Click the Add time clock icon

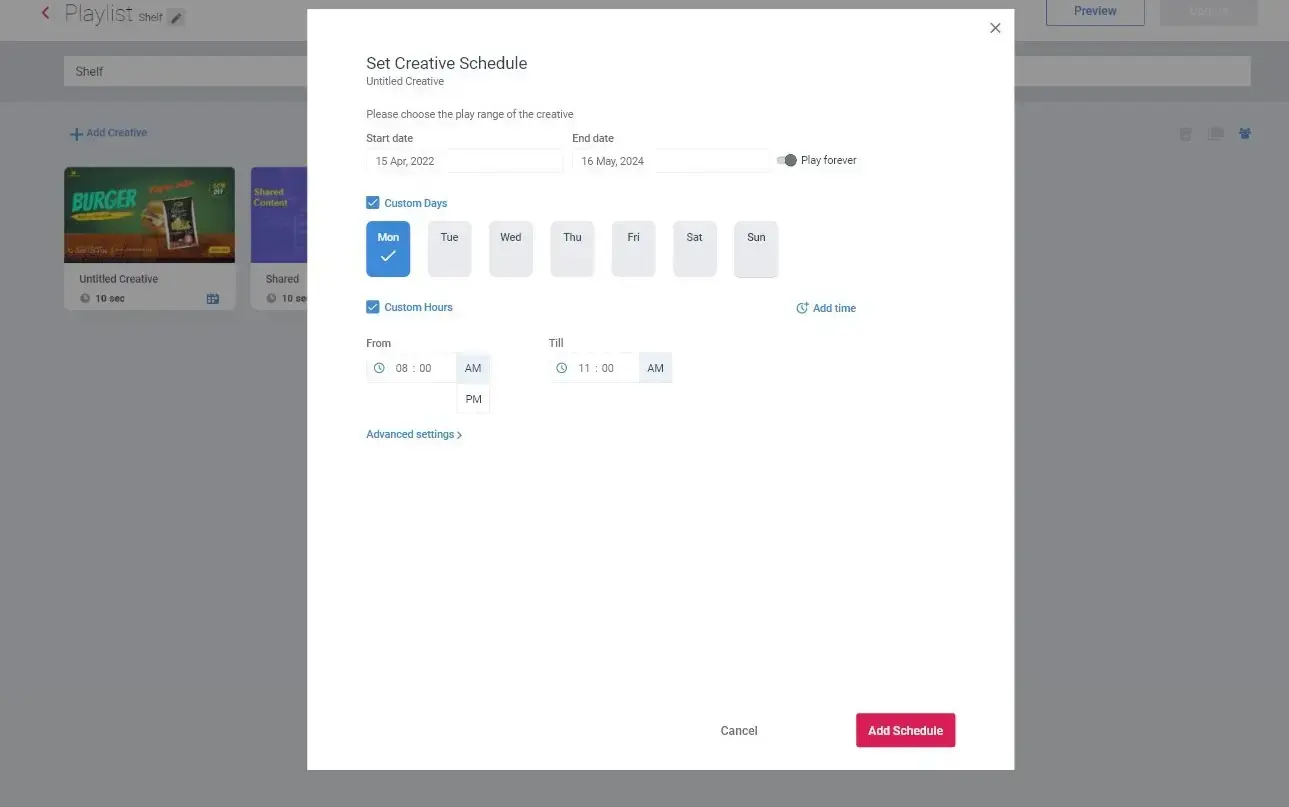point(800,308)
